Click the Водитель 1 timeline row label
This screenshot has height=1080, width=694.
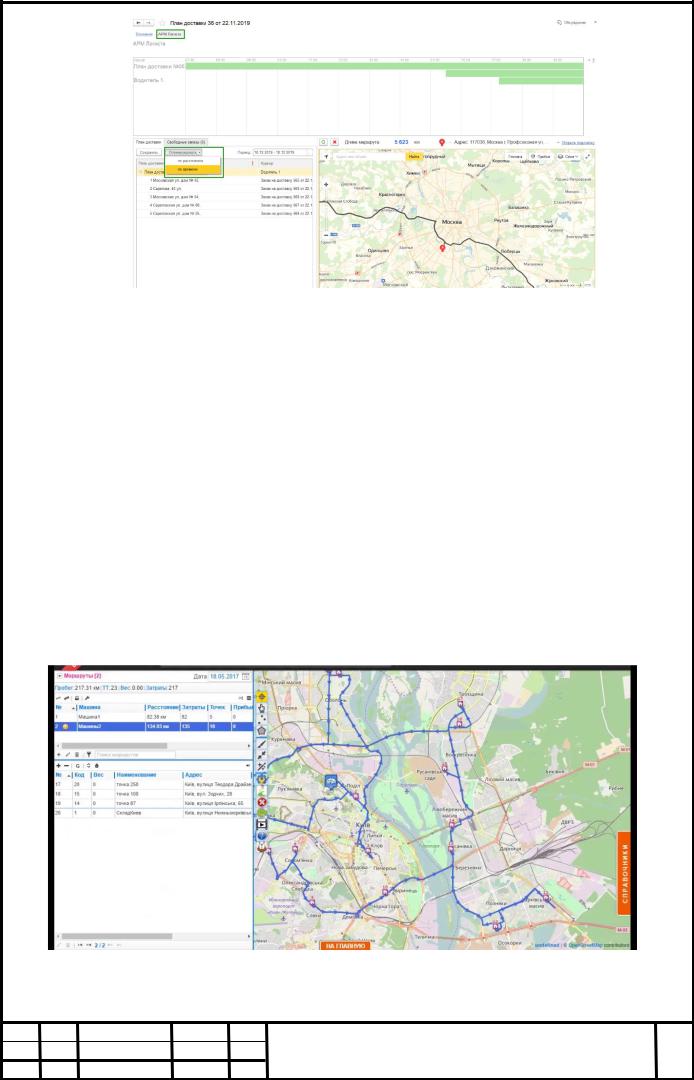pos(149,81)
